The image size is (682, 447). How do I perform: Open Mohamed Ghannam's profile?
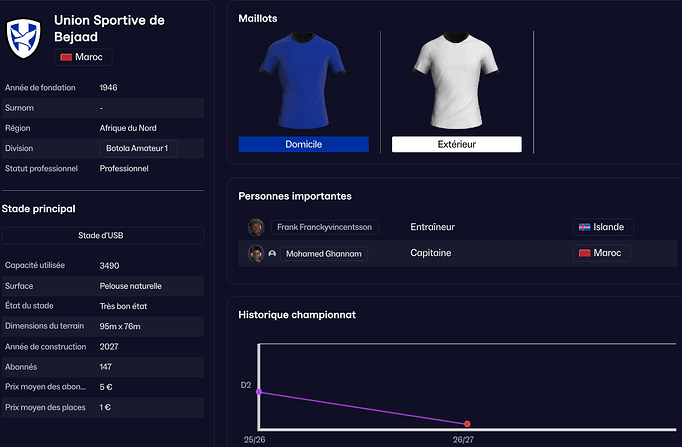[324, 254]
